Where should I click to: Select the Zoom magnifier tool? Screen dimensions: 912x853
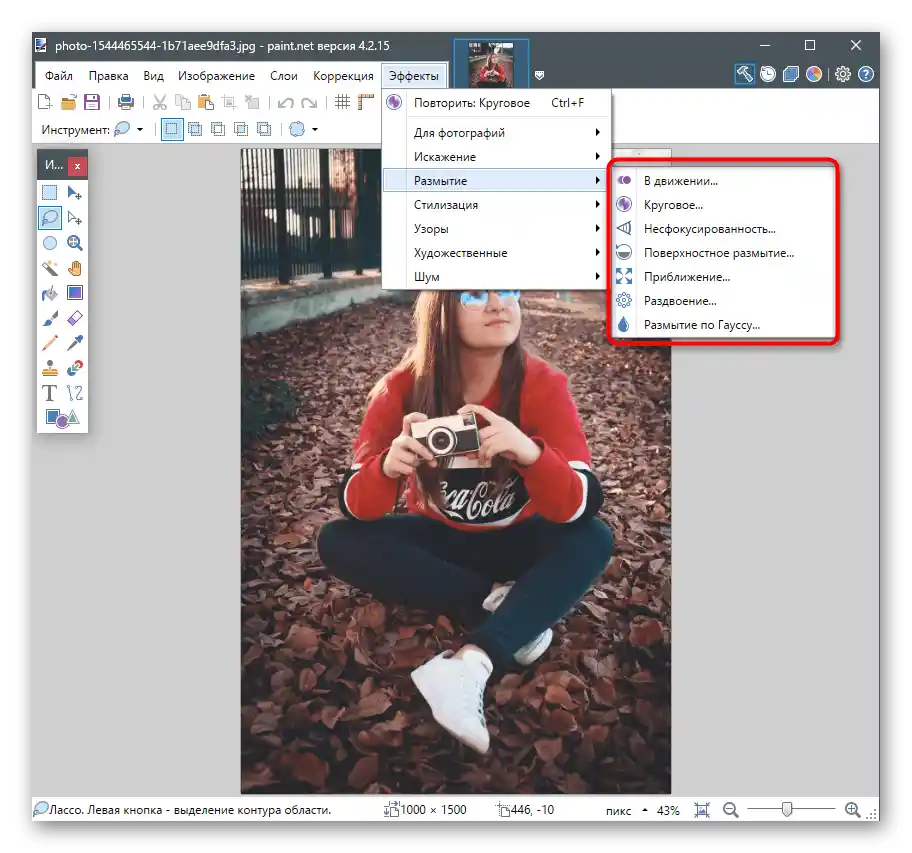tap(74, 243)
